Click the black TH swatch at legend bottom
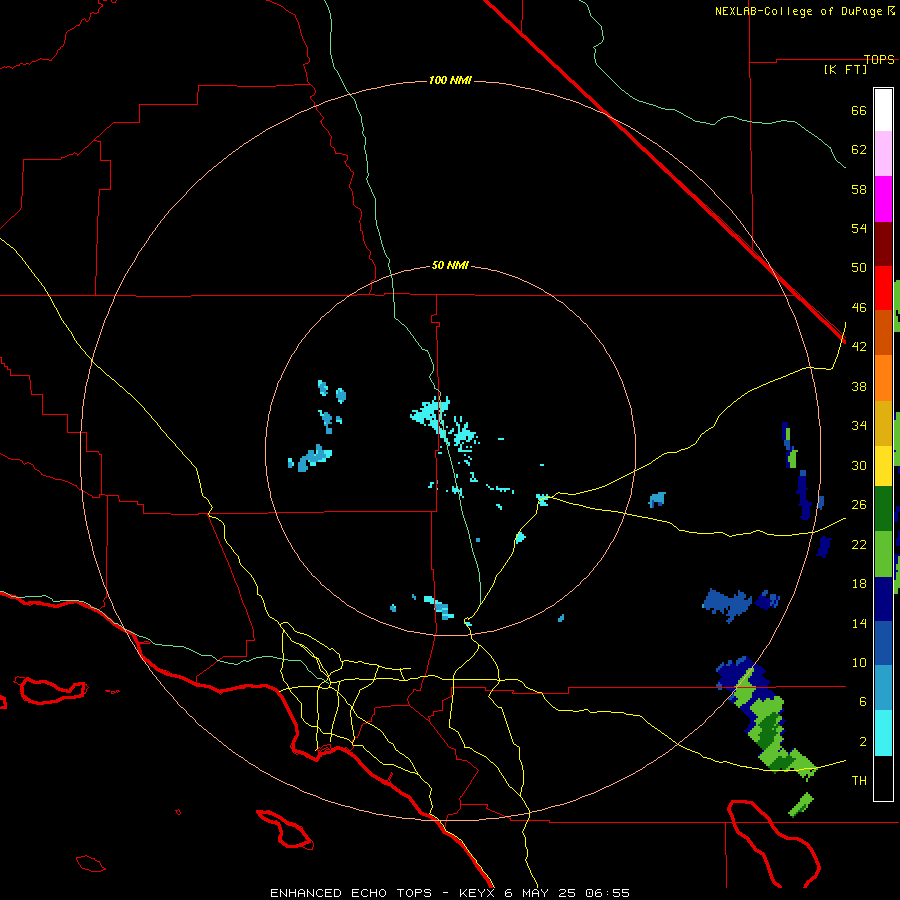Image resolution: width=900 pixels, height=900 pixels. [883, 778]
